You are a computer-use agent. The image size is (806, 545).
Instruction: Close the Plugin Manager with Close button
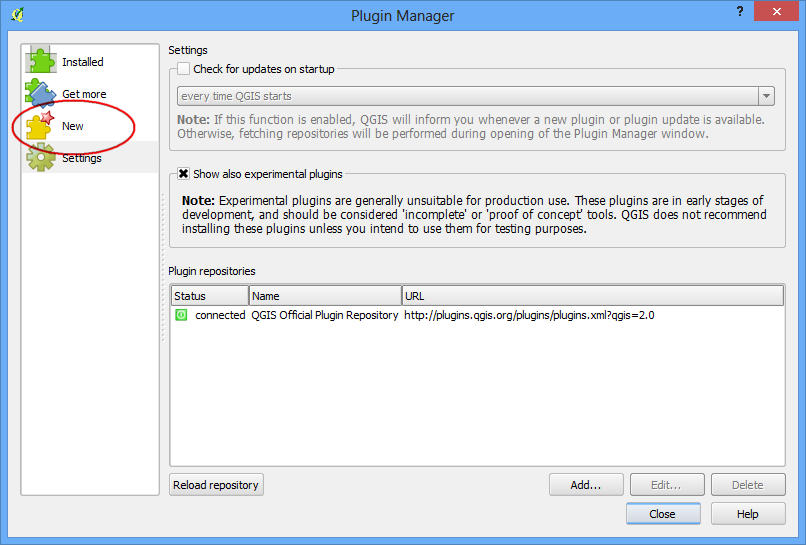663,514
